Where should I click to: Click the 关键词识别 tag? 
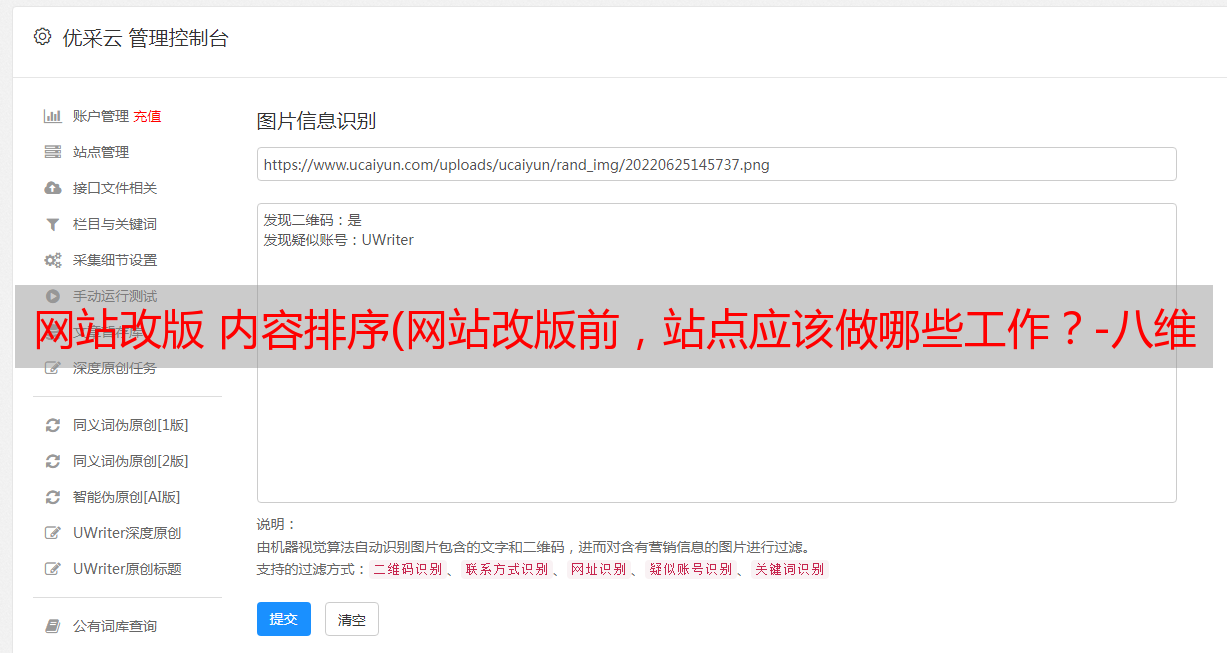coord(789,569)
